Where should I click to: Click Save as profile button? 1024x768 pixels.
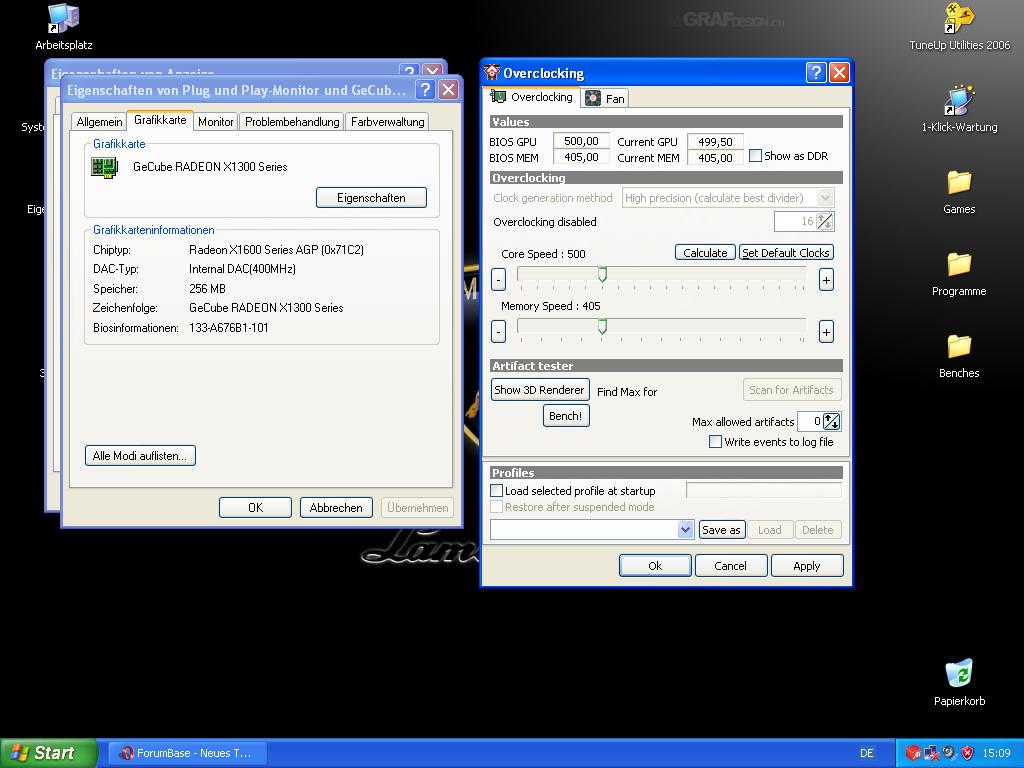721,530
